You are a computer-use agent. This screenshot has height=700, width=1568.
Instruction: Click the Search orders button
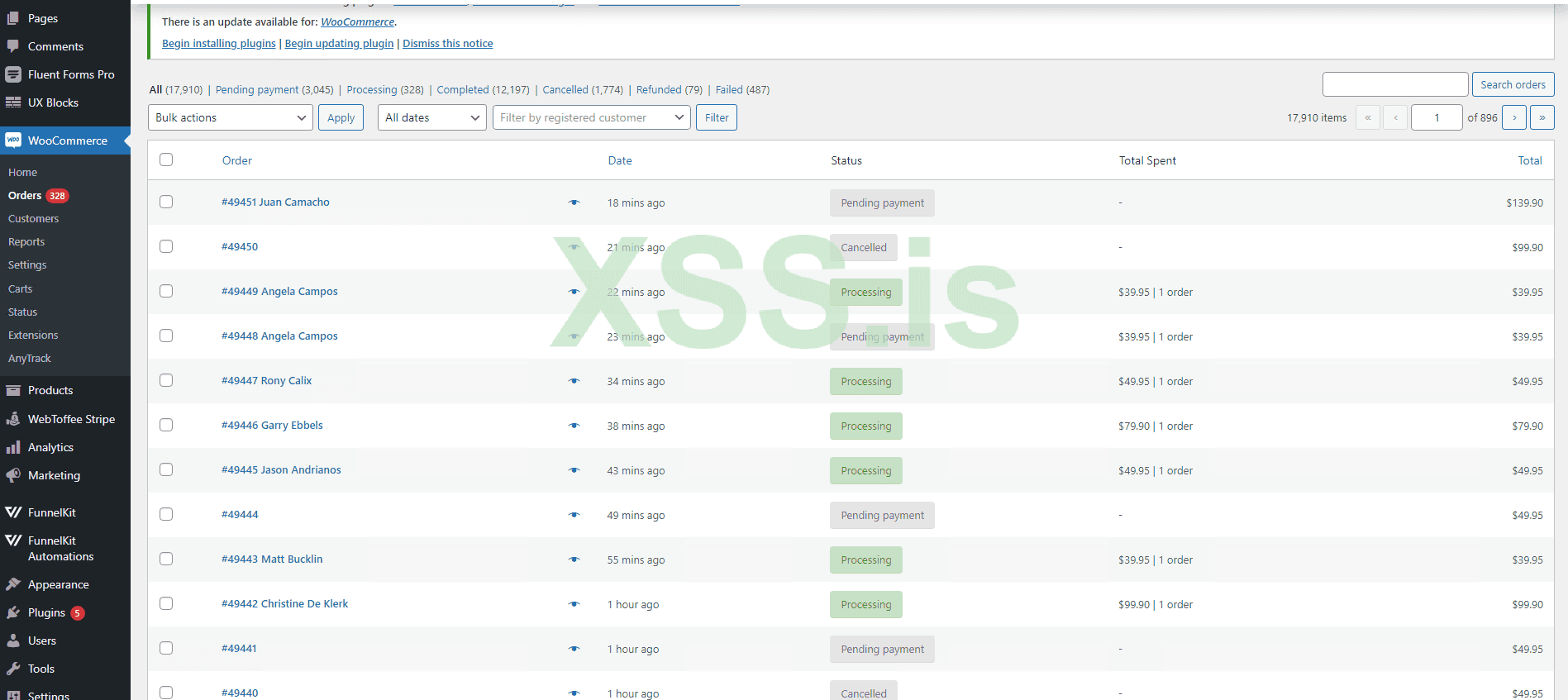coord(1513,84)
